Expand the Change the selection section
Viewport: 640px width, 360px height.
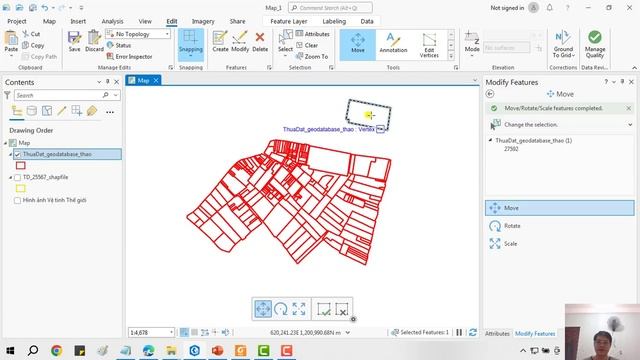(630, 124)
